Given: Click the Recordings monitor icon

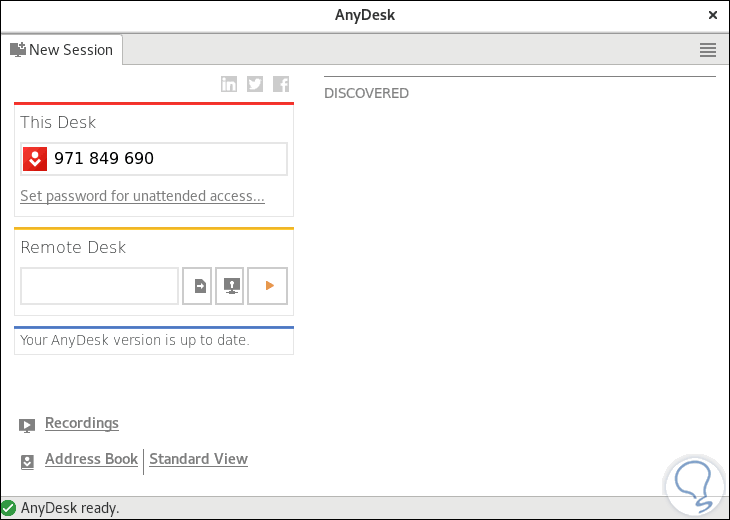Looking at the screenshot, I should [27, 425].
